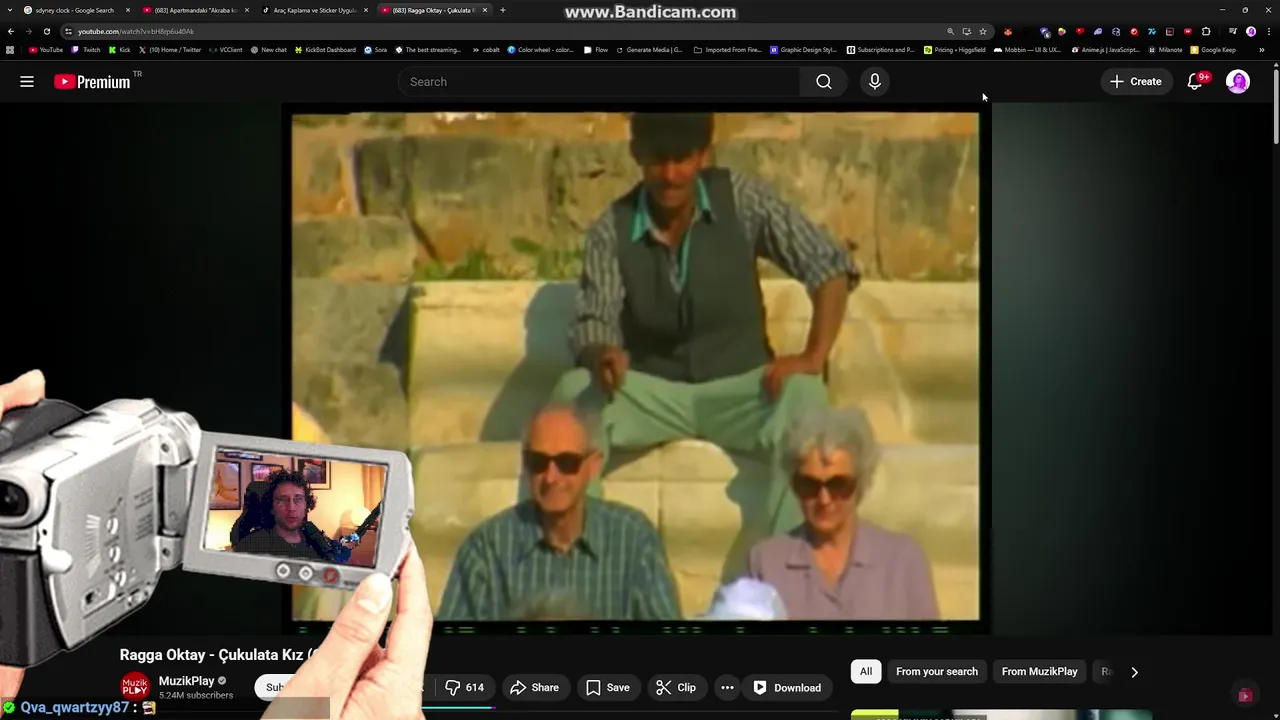Open the Chrome three-dot menu
Screen dimensions: 1280x720
point(1268,31)
